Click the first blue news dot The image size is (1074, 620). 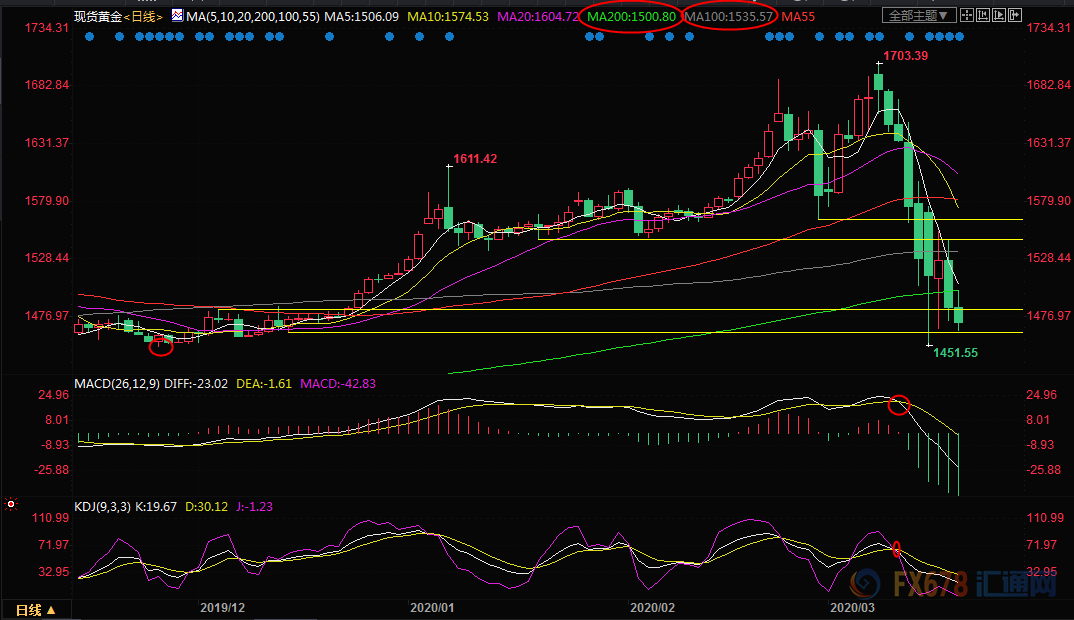pos(90,36)
